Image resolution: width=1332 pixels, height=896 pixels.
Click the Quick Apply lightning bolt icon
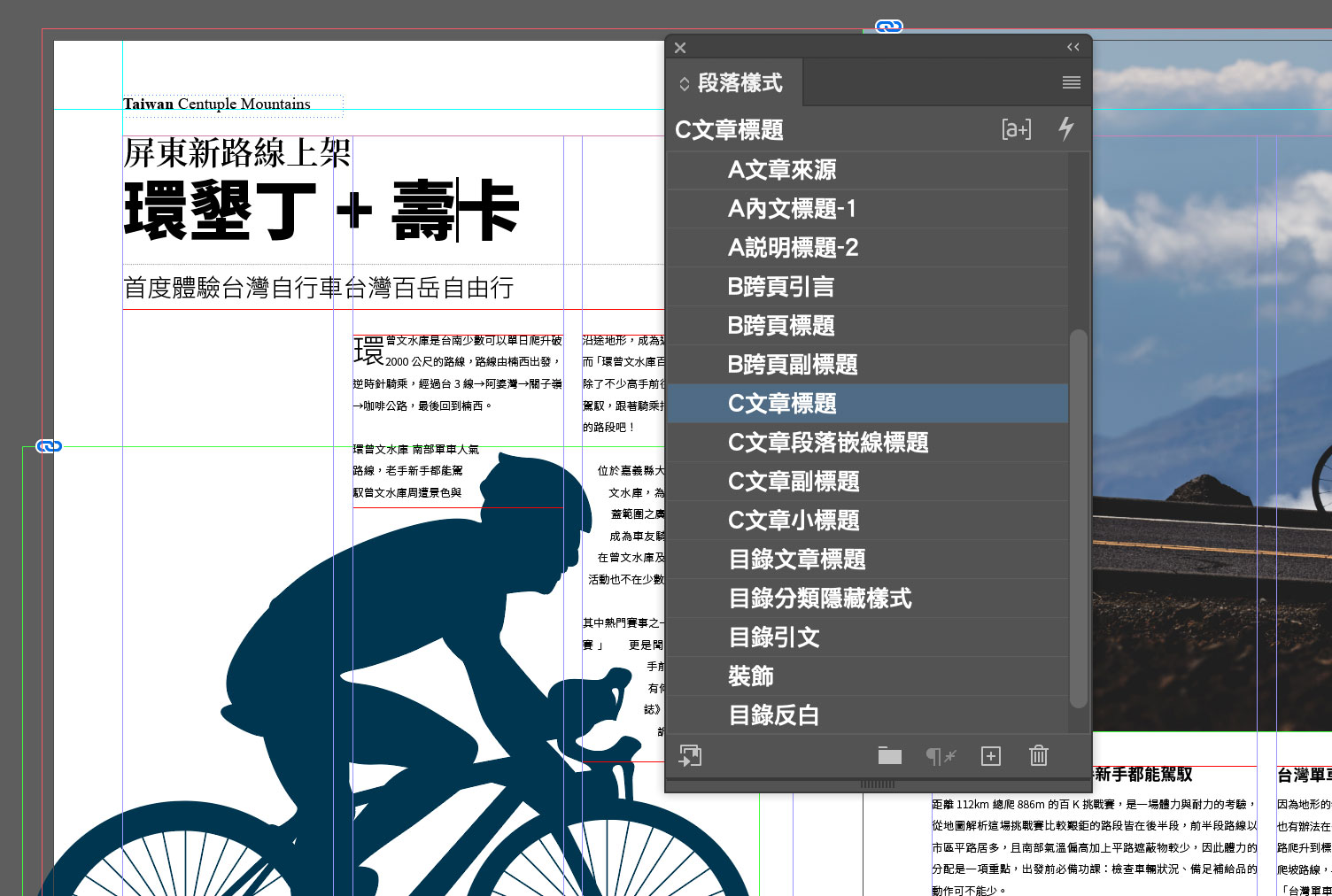pyautogui.click(x=1066, y=129)
